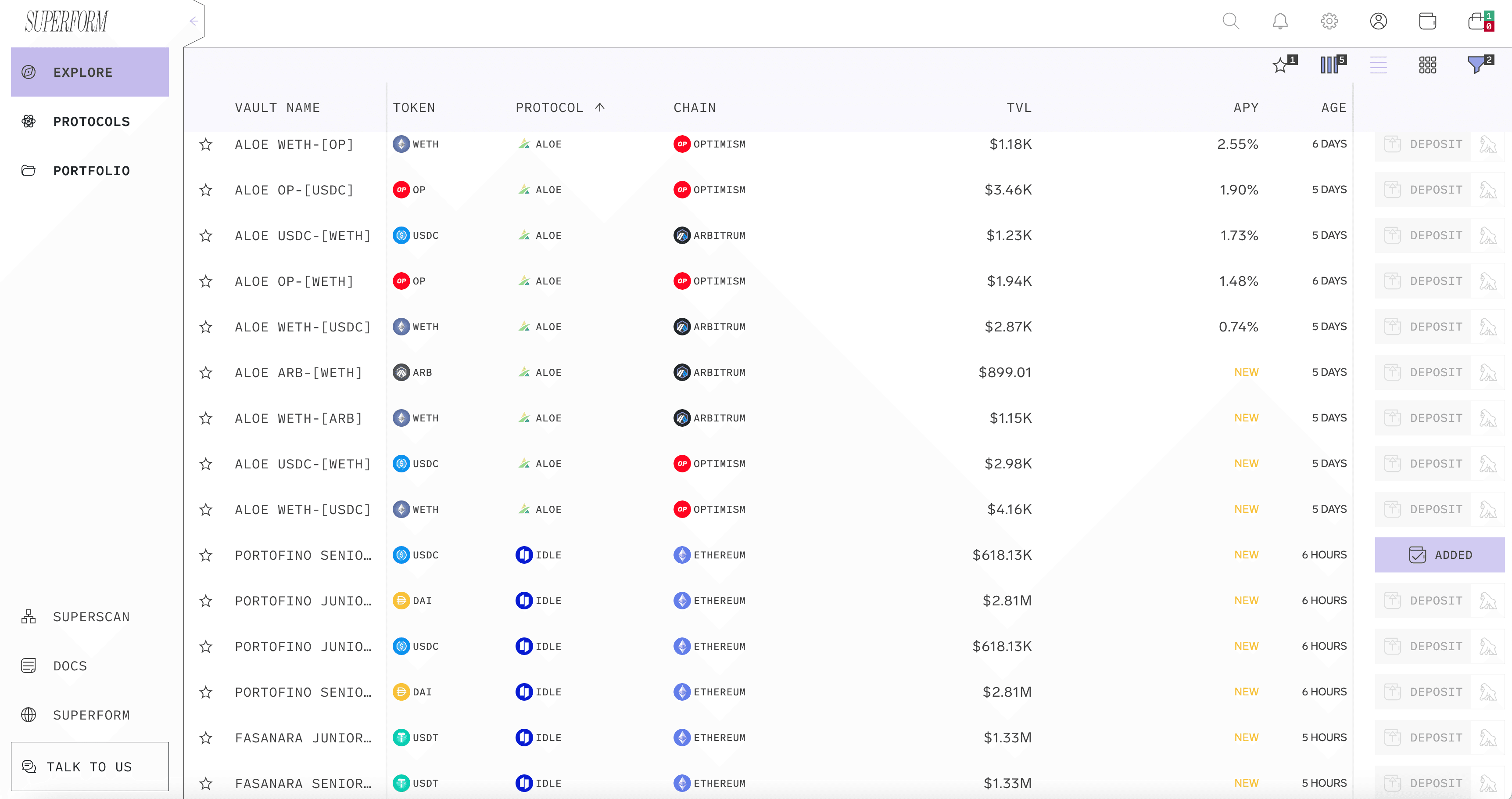Open Superscan from the sidebar

(90, 617)
